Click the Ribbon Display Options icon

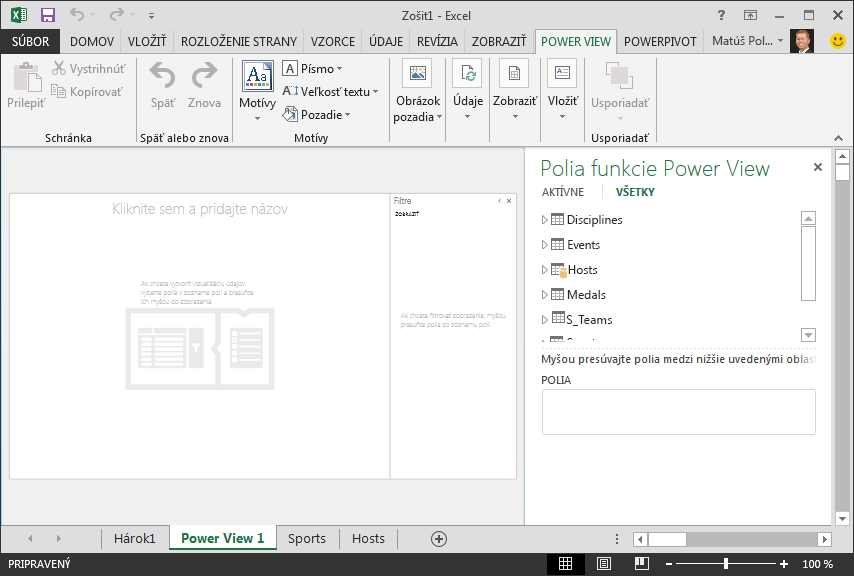point(751,15)
